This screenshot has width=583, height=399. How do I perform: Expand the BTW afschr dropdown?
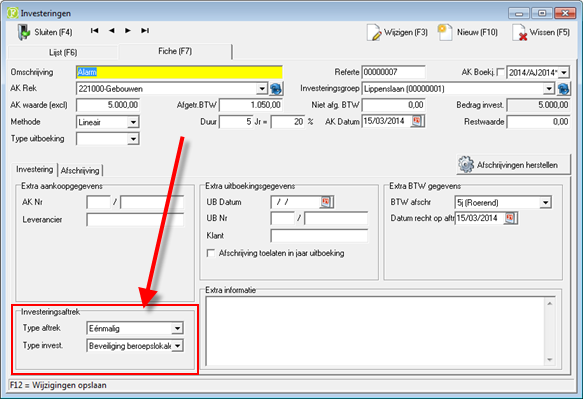coord(545,203)
